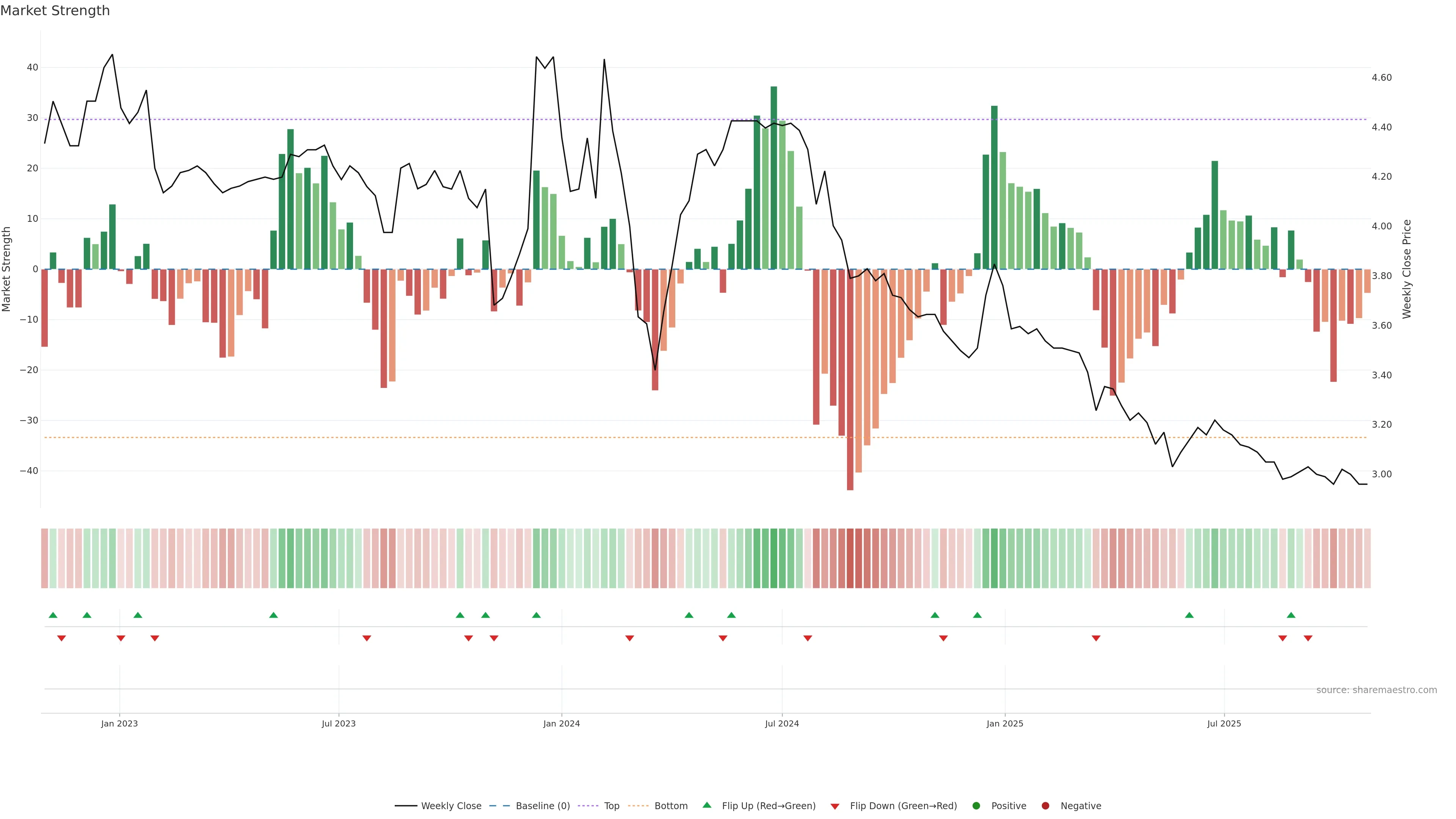Click the first red flip-down triangle marker
The height and width of the screenshot is (819, 1456).
(x=61, y=638)
